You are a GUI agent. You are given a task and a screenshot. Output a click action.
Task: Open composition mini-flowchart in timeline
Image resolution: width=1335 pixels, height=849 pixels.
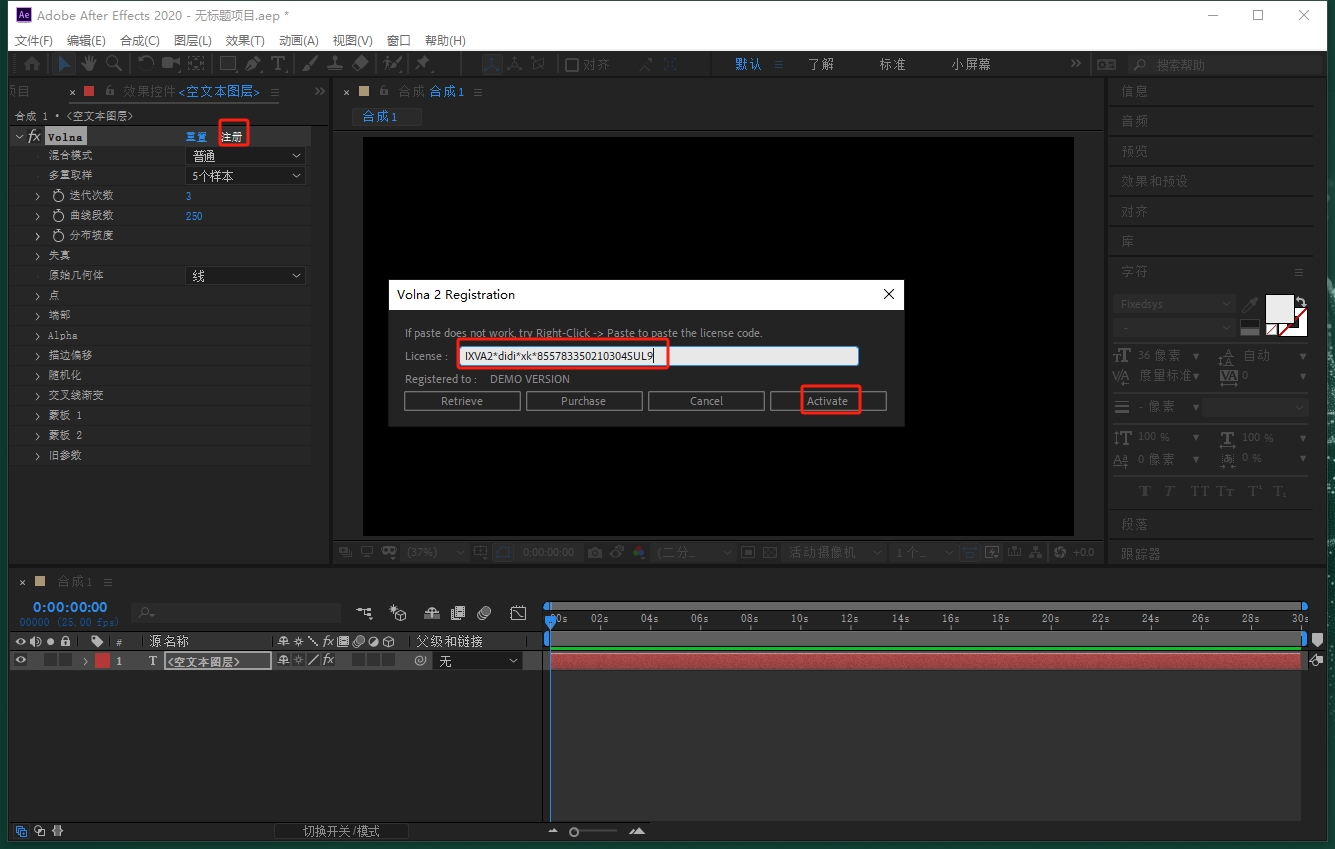(x=364, y=613)
